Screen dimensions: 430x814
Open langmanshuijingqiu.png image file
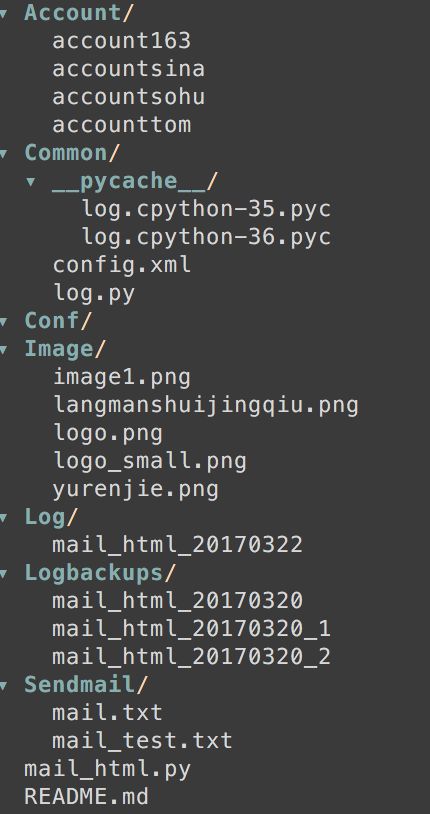(206, 406)
